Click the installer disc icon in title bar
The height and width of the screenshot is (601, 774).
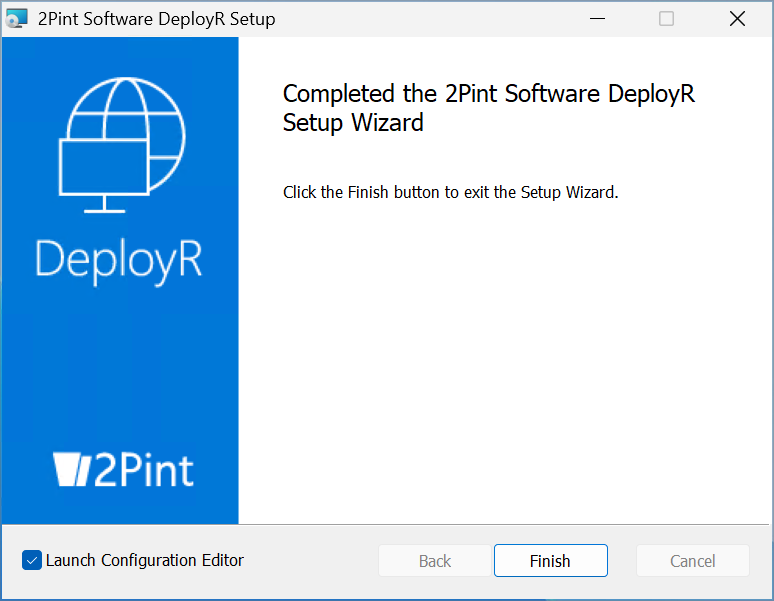[x=17, y=19]
